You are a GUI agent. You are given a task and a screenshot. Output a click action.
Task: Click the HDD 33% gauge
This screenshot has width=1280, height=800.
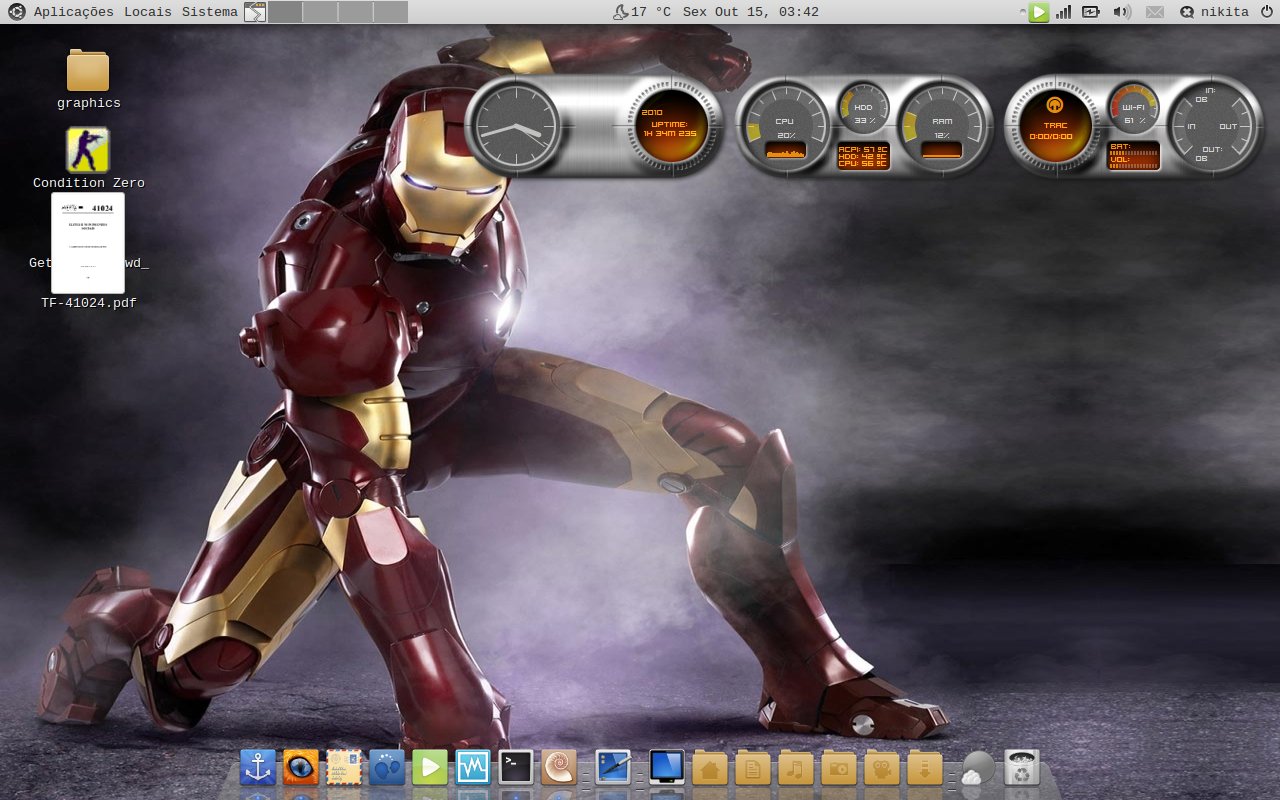point(862,108)
